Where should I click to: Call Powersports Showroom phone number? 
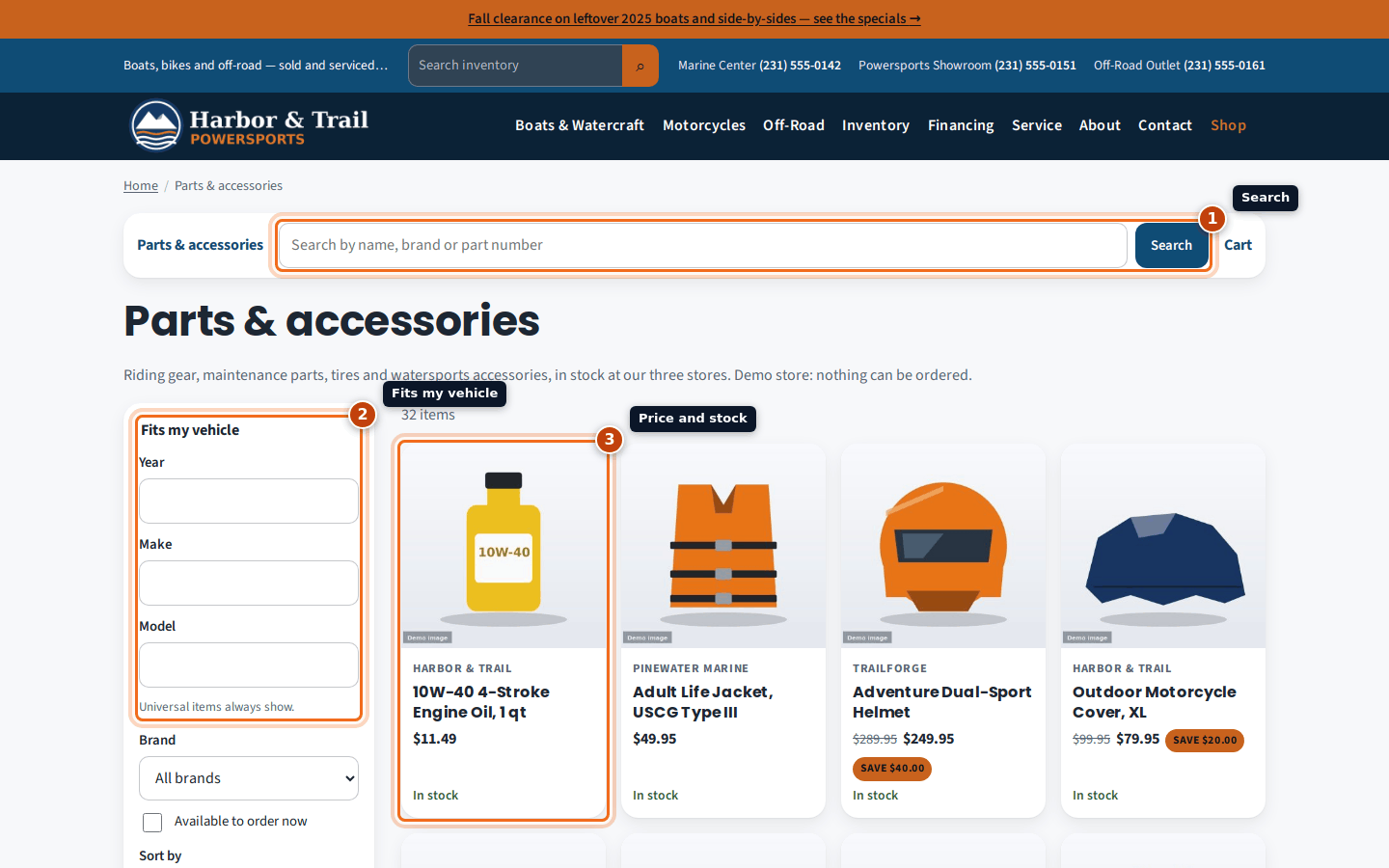(1035, 66)
